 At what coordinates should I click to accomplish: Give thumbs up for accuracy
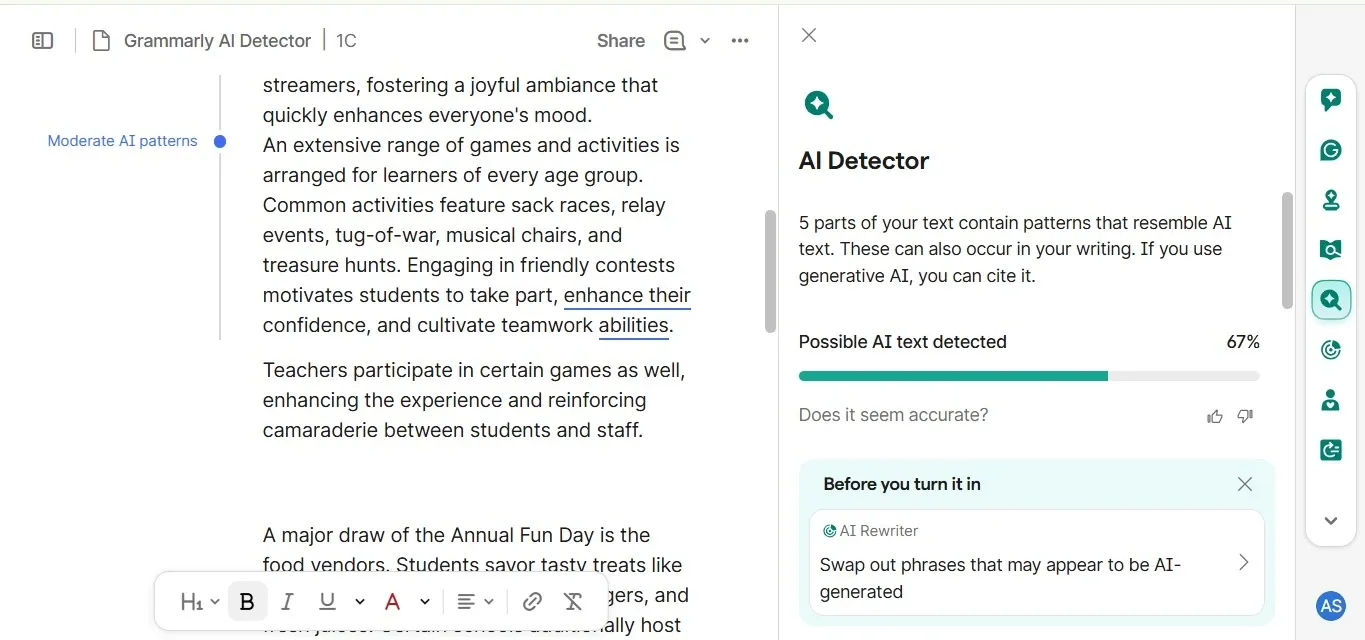(1215, 416)
